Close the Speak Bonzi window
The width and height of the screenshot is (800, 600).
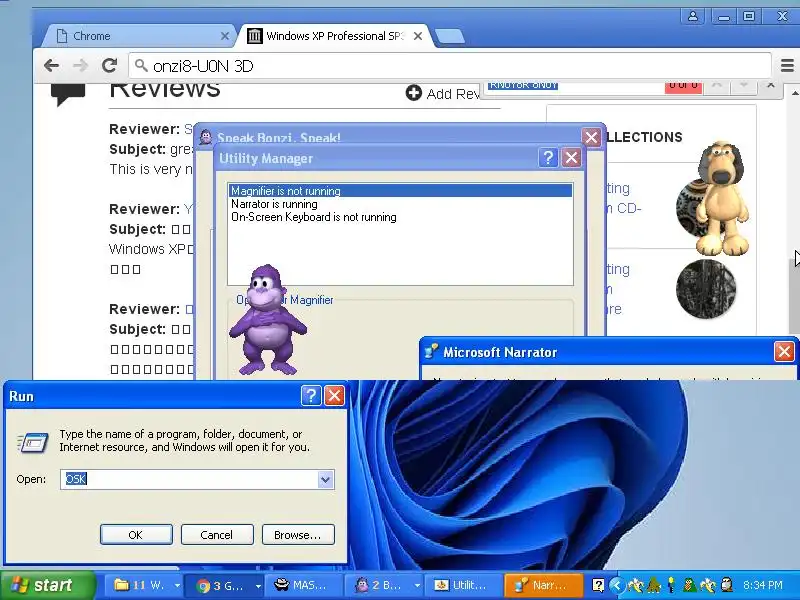tap(591, 137)
